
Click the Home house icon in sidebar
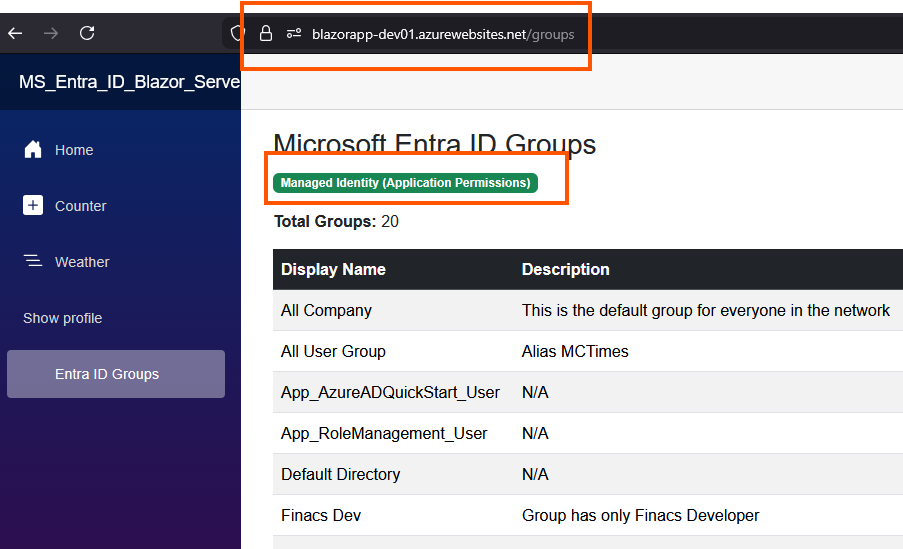33,150
